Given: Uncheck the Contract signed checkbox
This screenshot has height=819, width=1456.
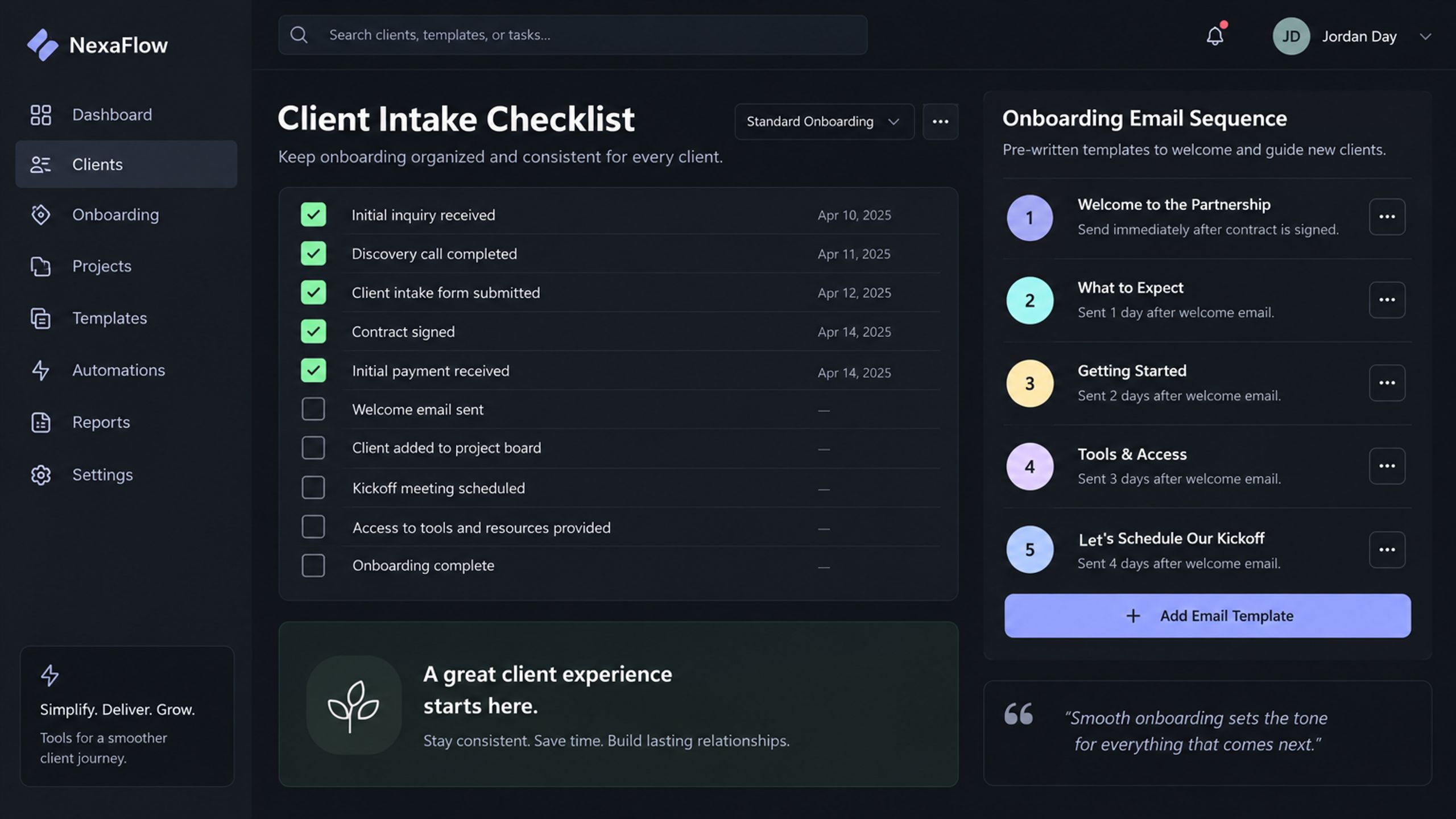Looking at the screenshot, I should pyautogui.click(x=313, y=331).
